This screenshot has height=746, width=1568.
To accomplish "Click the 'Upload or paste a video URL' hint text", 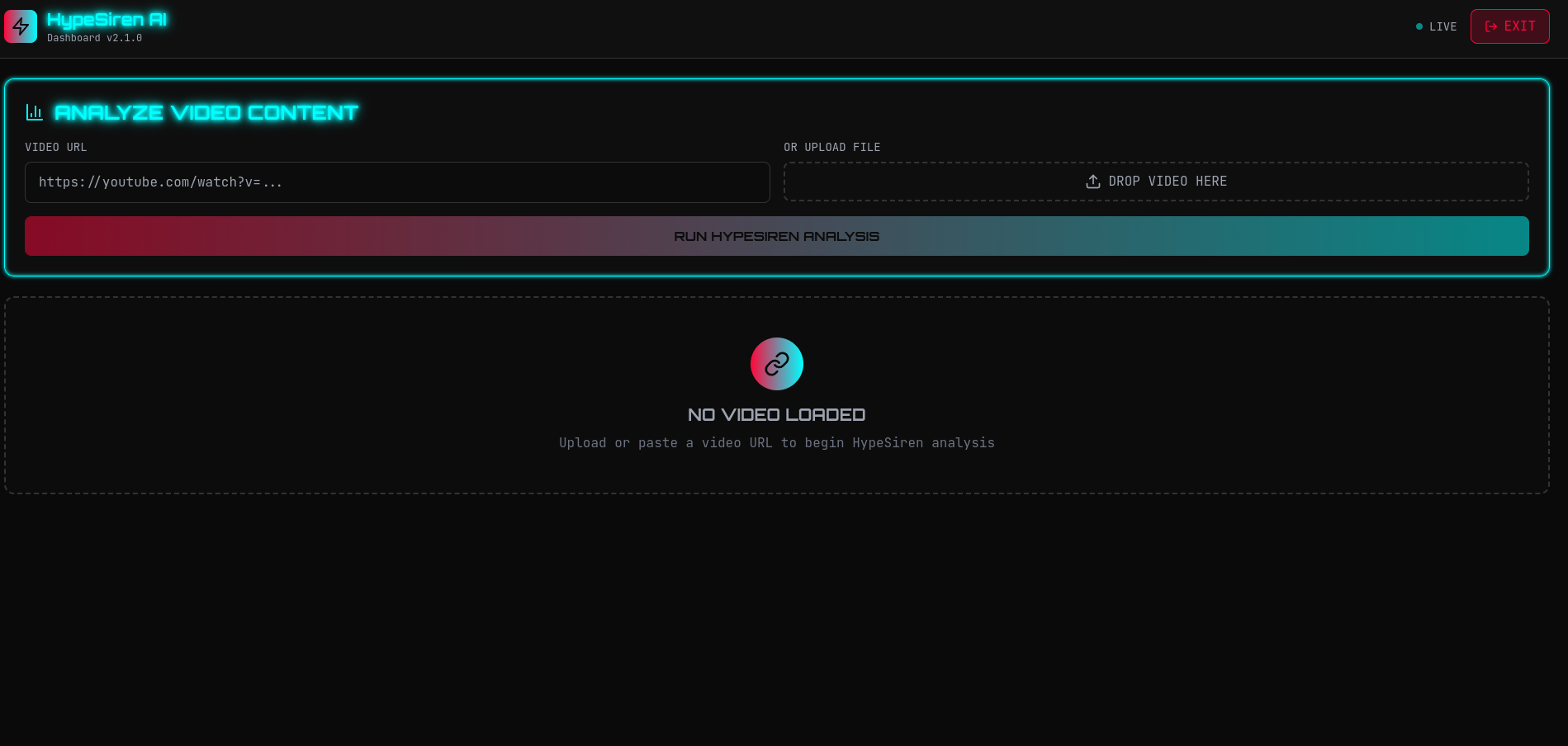I will [777, 443].
